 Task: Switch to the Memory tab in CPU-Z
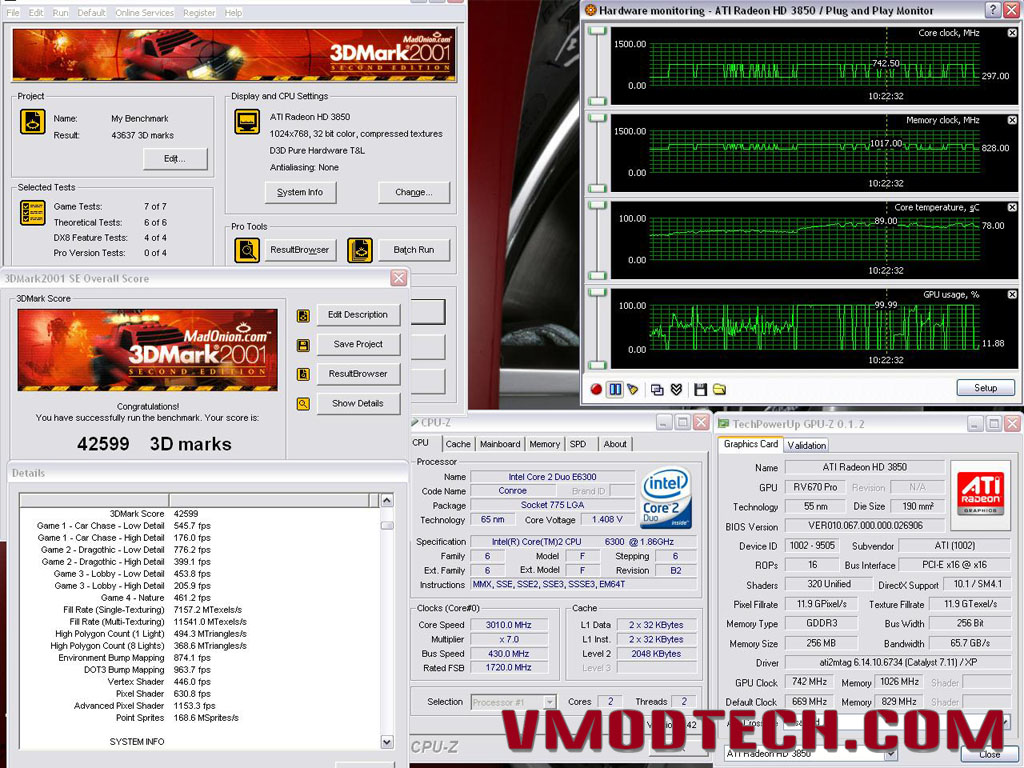pos(545,444)
